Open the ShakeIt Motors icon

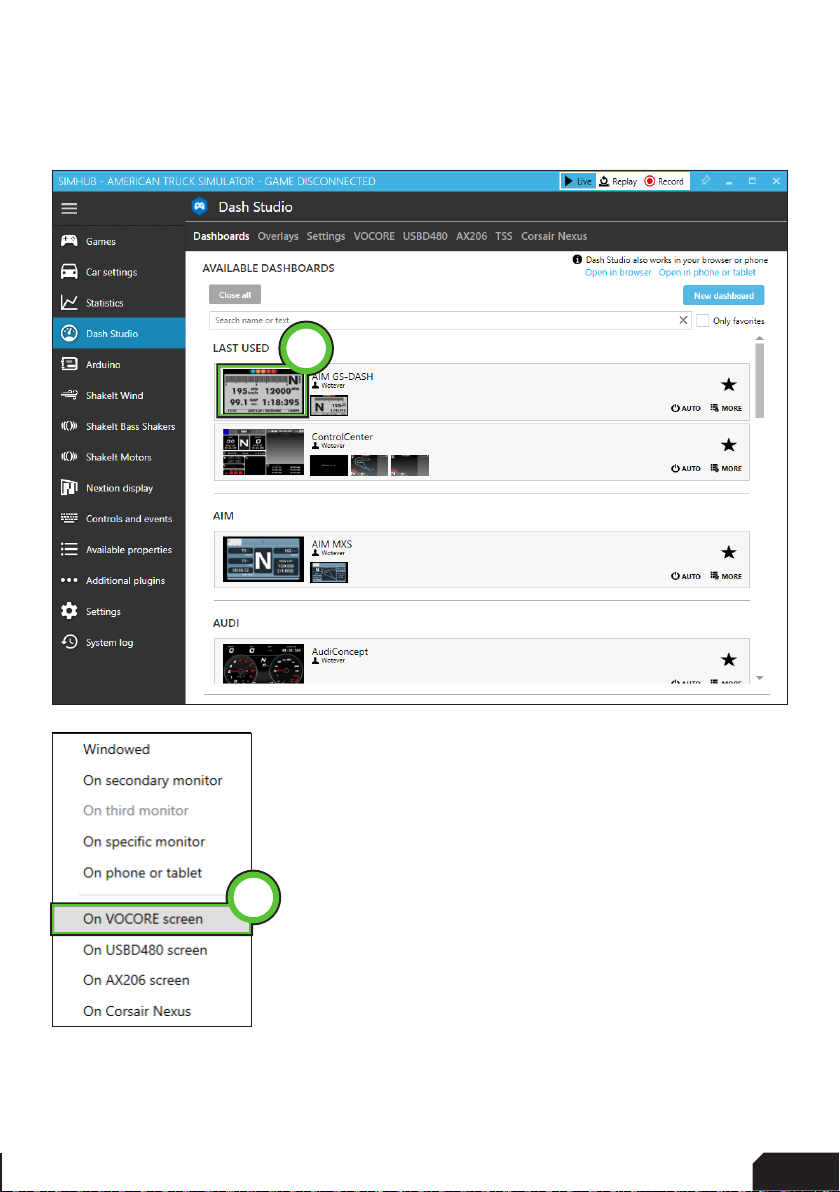click(x=69, y=457)
